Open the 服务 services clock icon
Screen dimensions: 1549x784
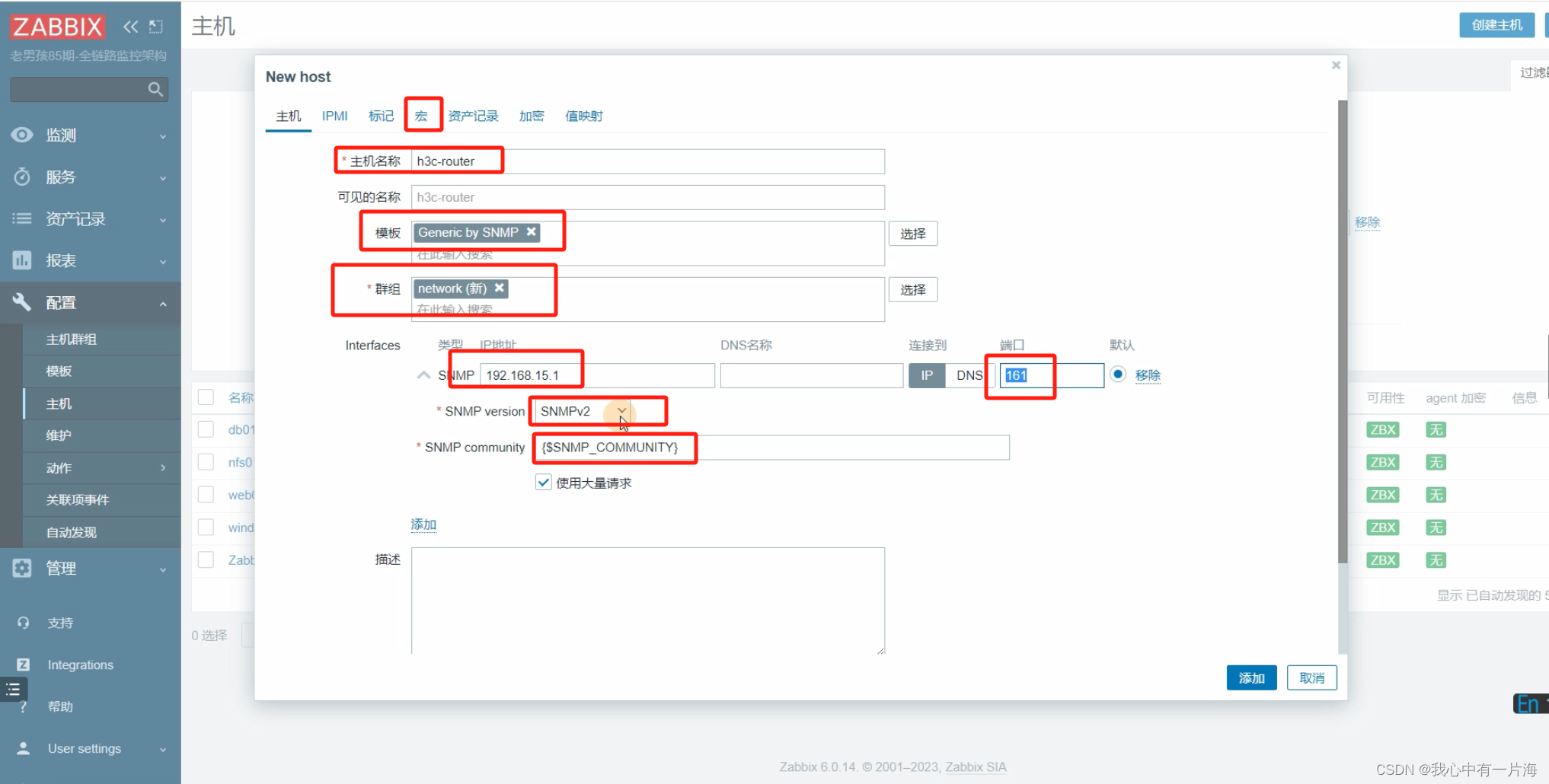tap(22, 177)
